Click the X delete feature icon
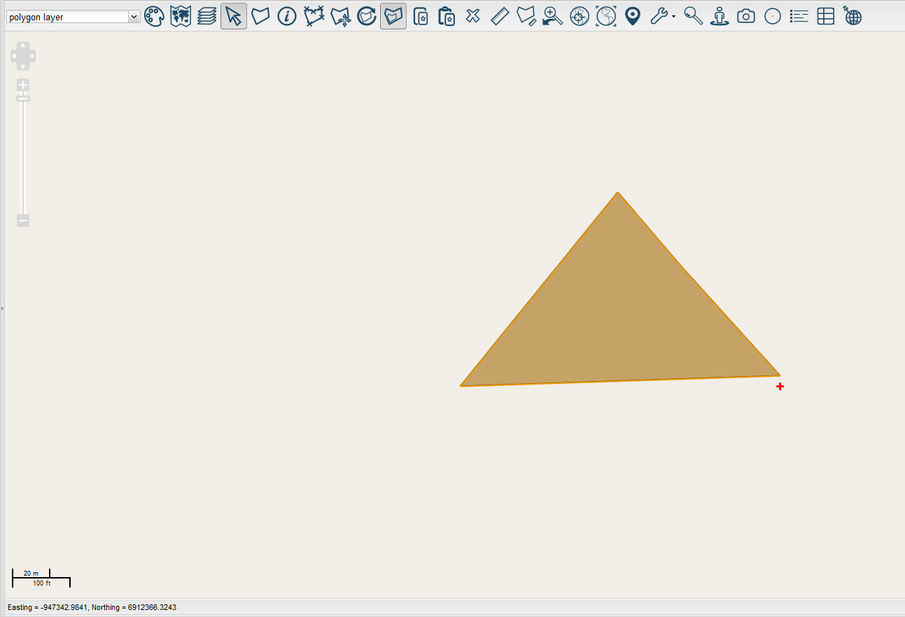The width and height of the screenshot is (905, 617). (x=473, y=16)
